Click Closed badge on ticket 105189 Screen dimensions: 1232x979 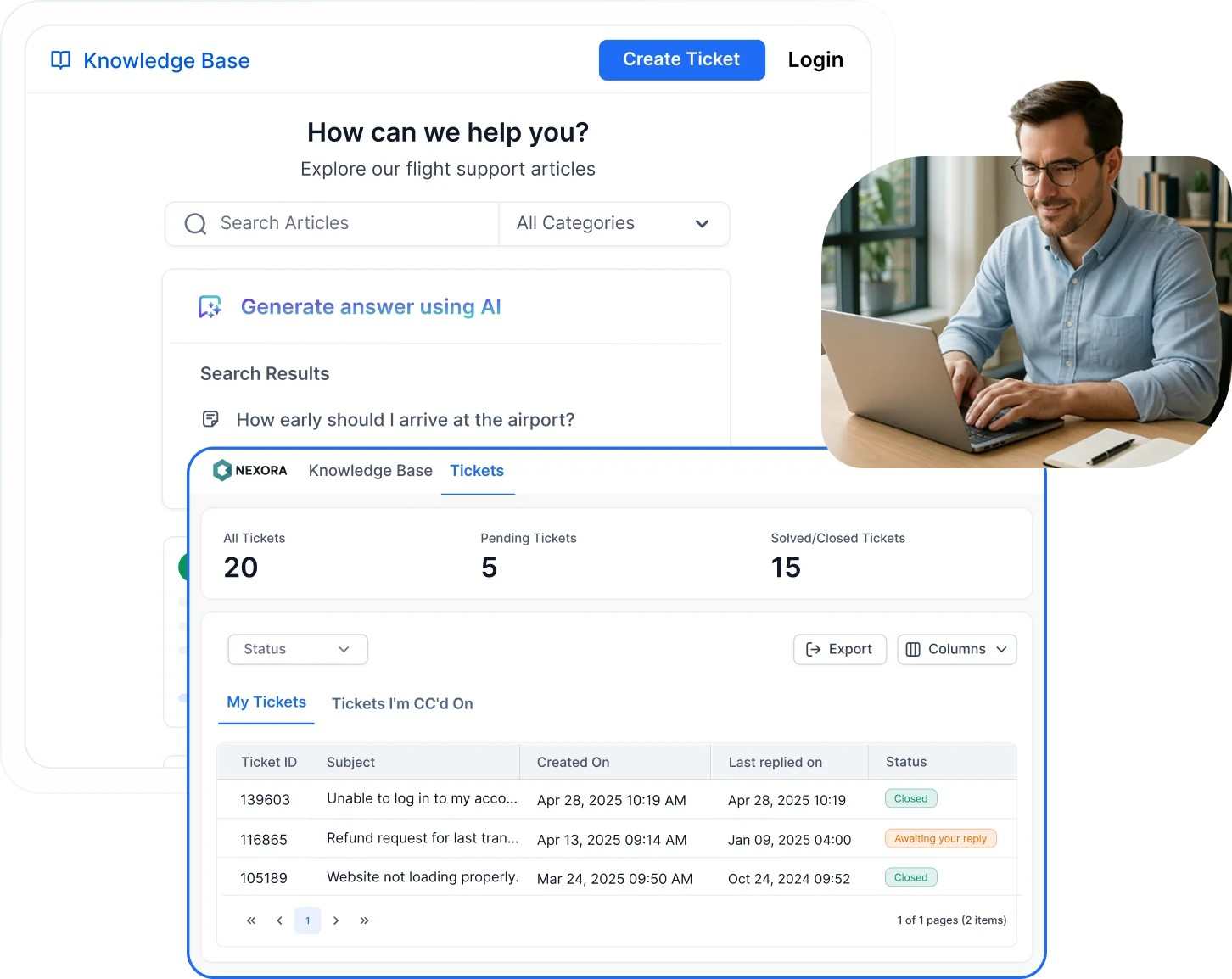910,877
